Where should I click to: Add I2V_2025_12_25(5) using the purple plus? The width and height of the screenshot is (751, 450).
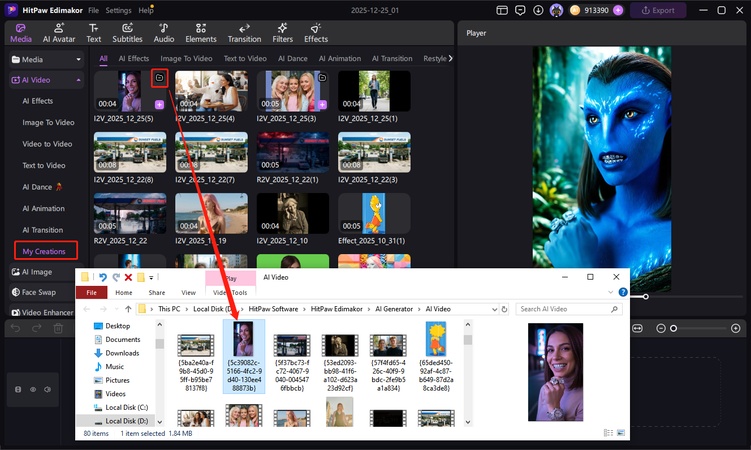click(x=159, y=104)
